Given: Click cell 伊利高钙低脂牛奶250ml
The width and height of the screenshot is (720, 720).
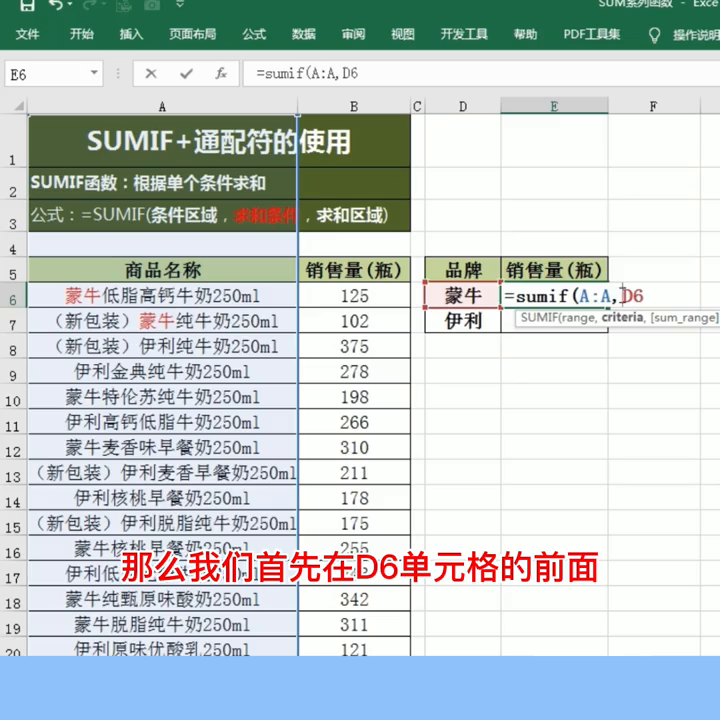Looking at the screenshot, I should 163,422.
